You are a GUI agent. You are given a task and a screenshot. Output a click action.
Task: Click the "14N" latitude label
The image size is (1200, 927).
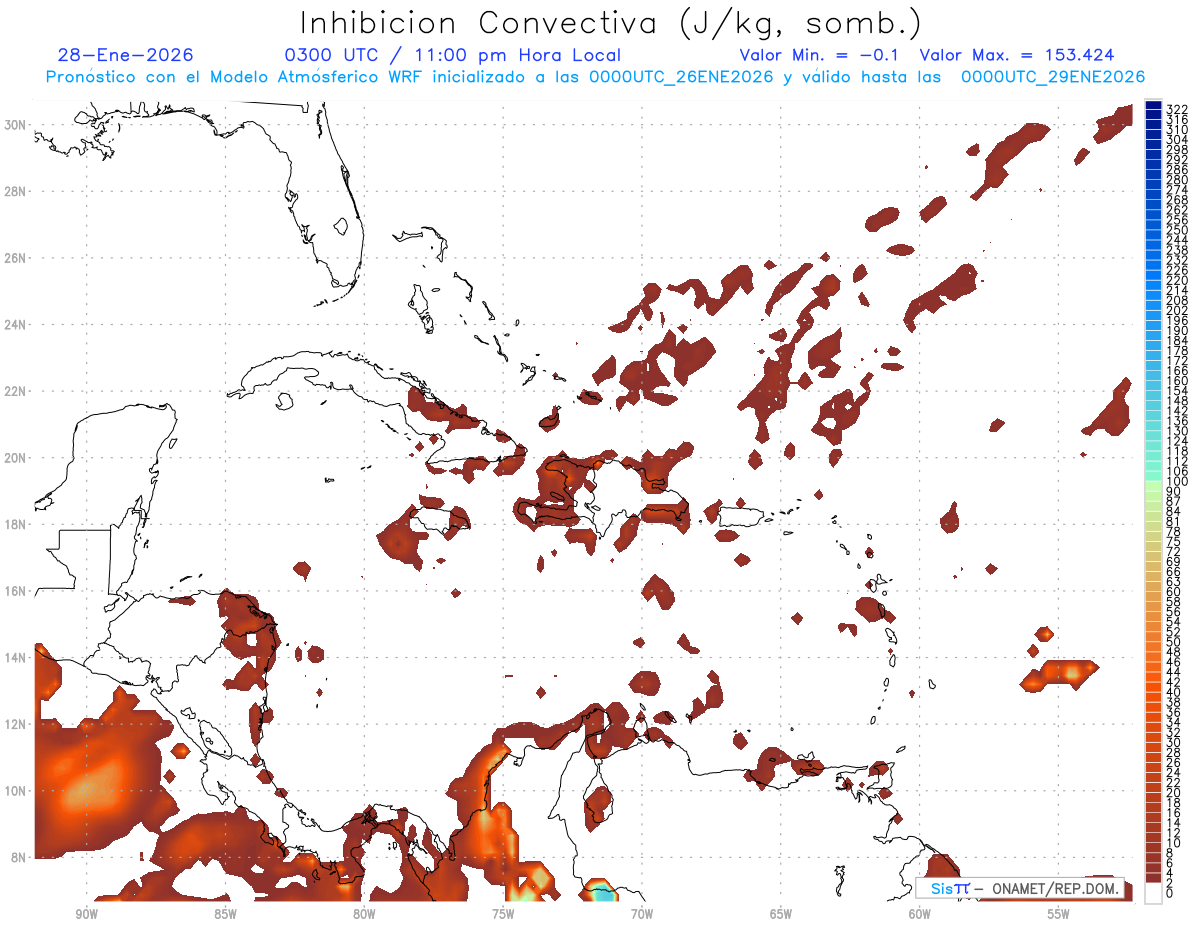click(15, 658)
